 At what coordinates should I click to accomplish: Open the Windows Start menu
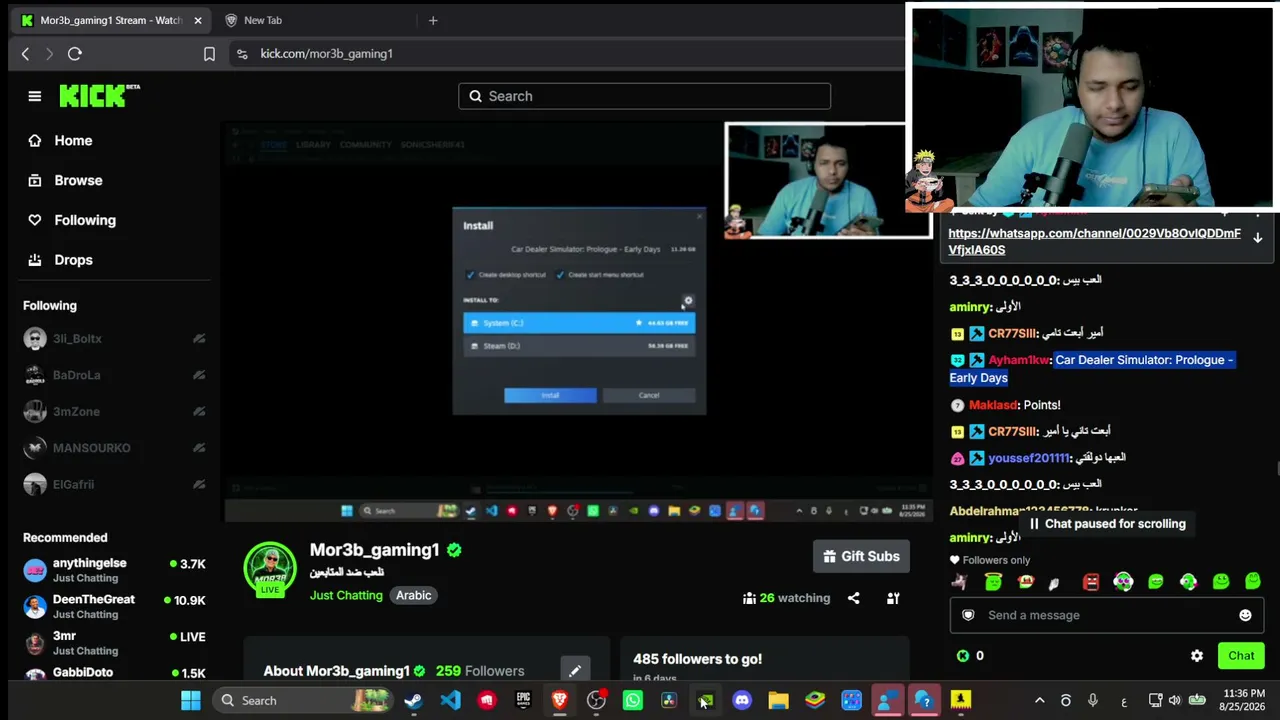pyautogui.click(x=191, y=701)
